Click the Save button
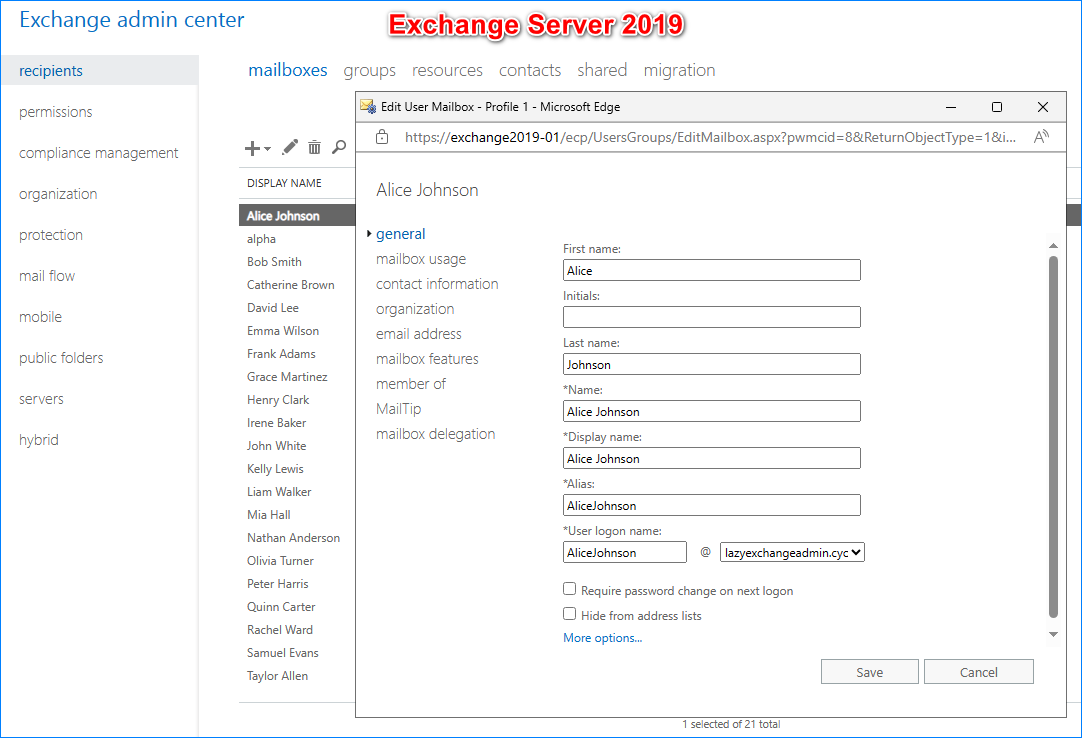This screenshot has width=1082, height=738. pos(869,672)
